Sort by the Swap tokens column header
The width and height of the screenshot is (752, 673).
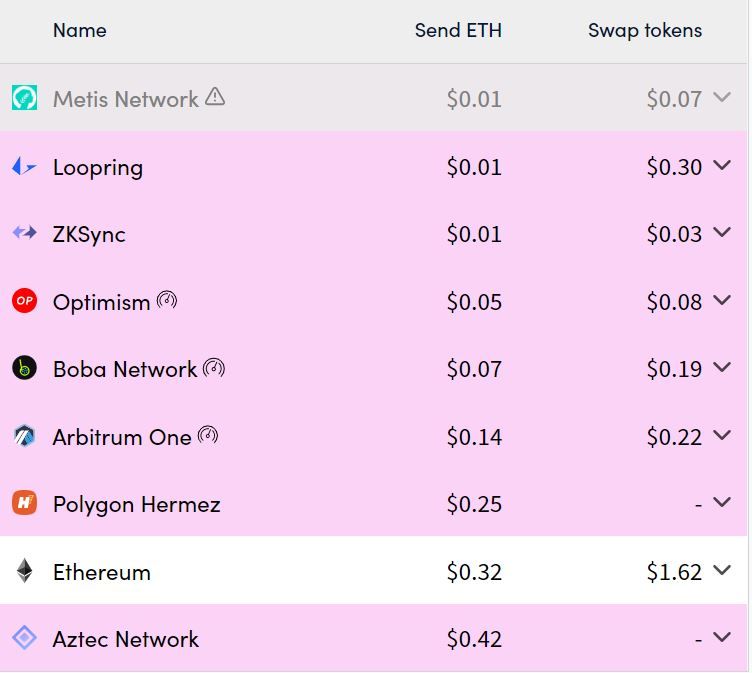(x=645, y=30)
